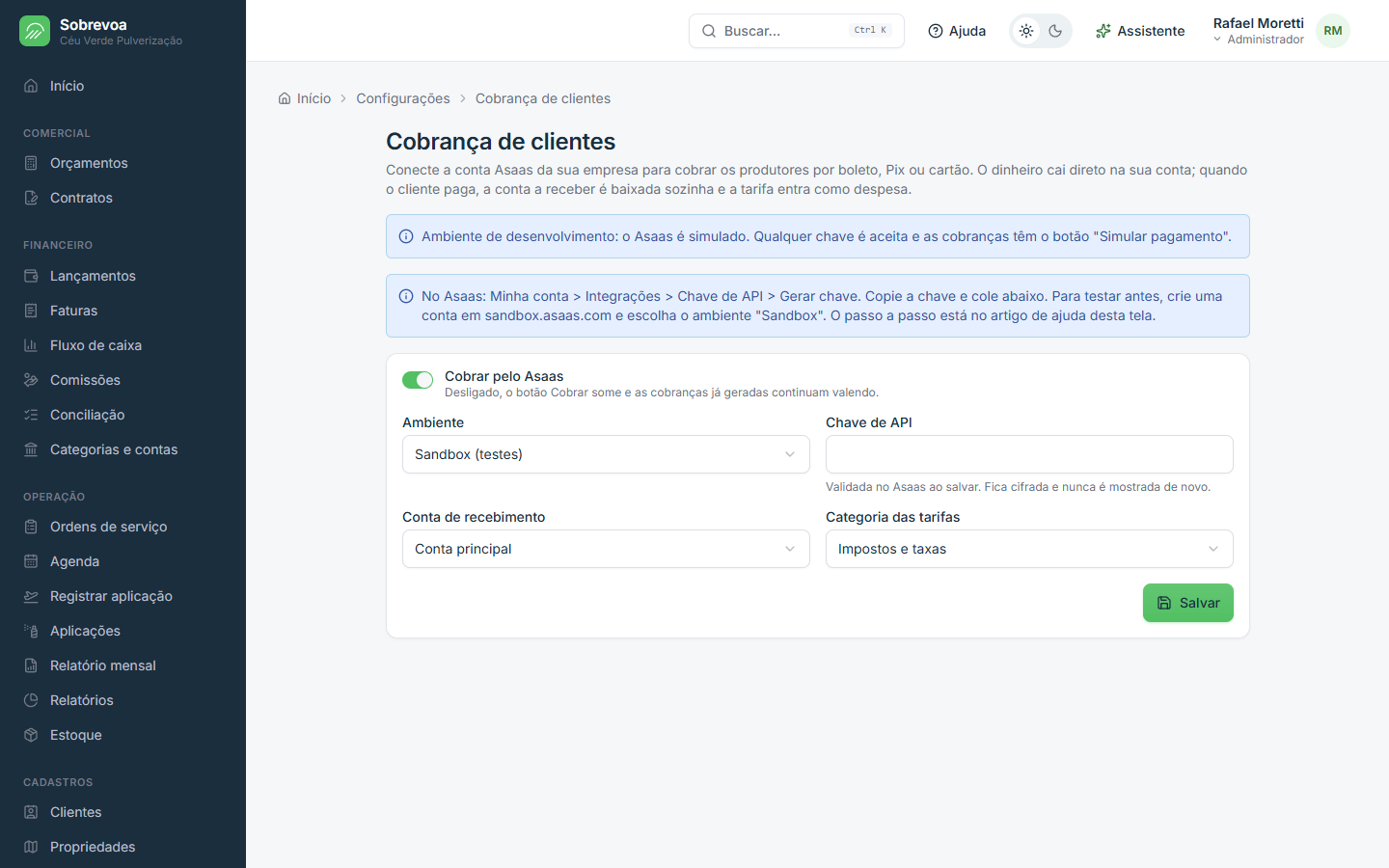Switch to light theme sun icon
Screen dimensions: 1389x868
[x=1026, y=31]
